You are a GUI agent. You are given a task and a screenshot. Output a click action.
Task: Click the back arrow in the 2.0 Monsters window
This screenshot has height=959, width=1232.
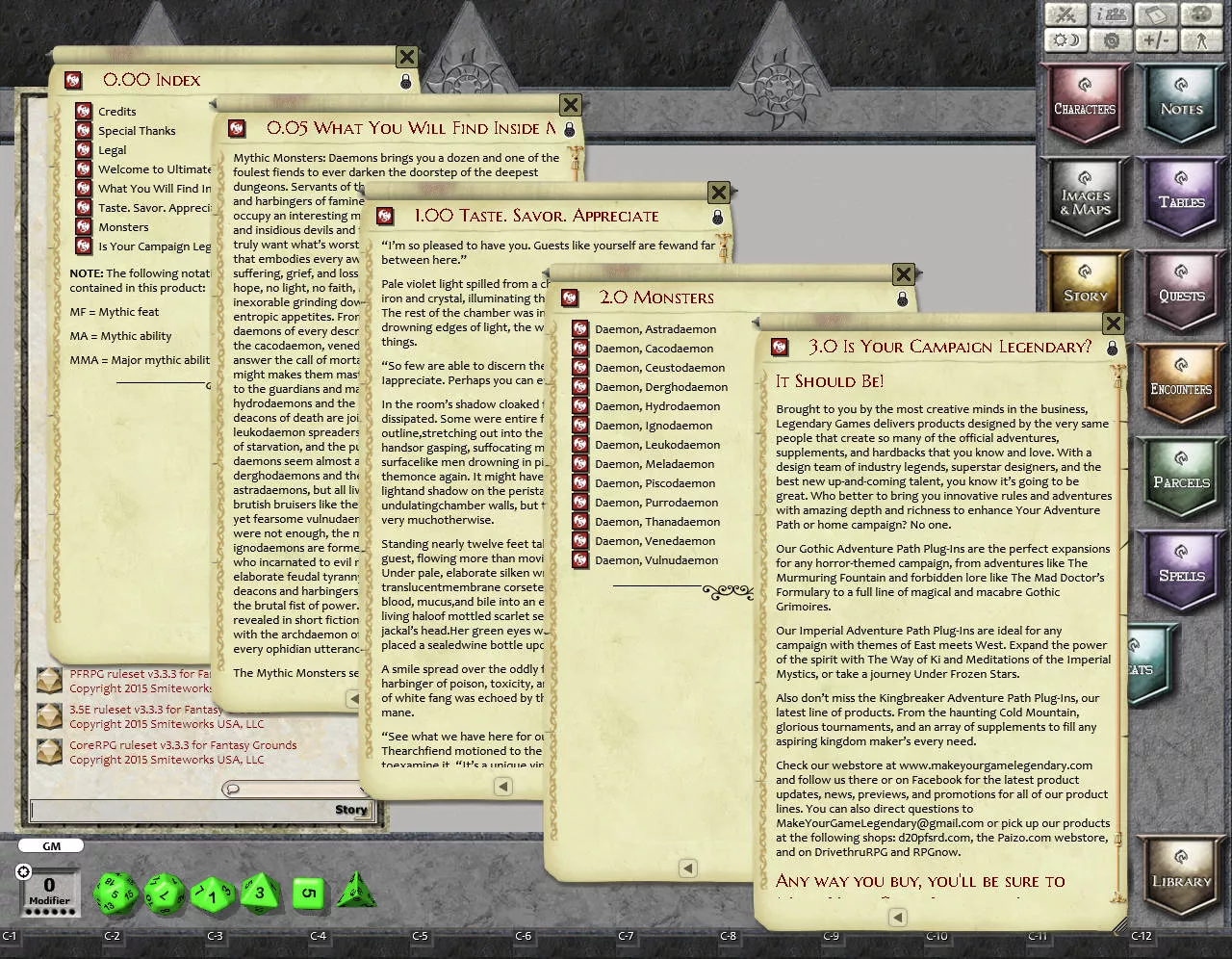(687, 868)
